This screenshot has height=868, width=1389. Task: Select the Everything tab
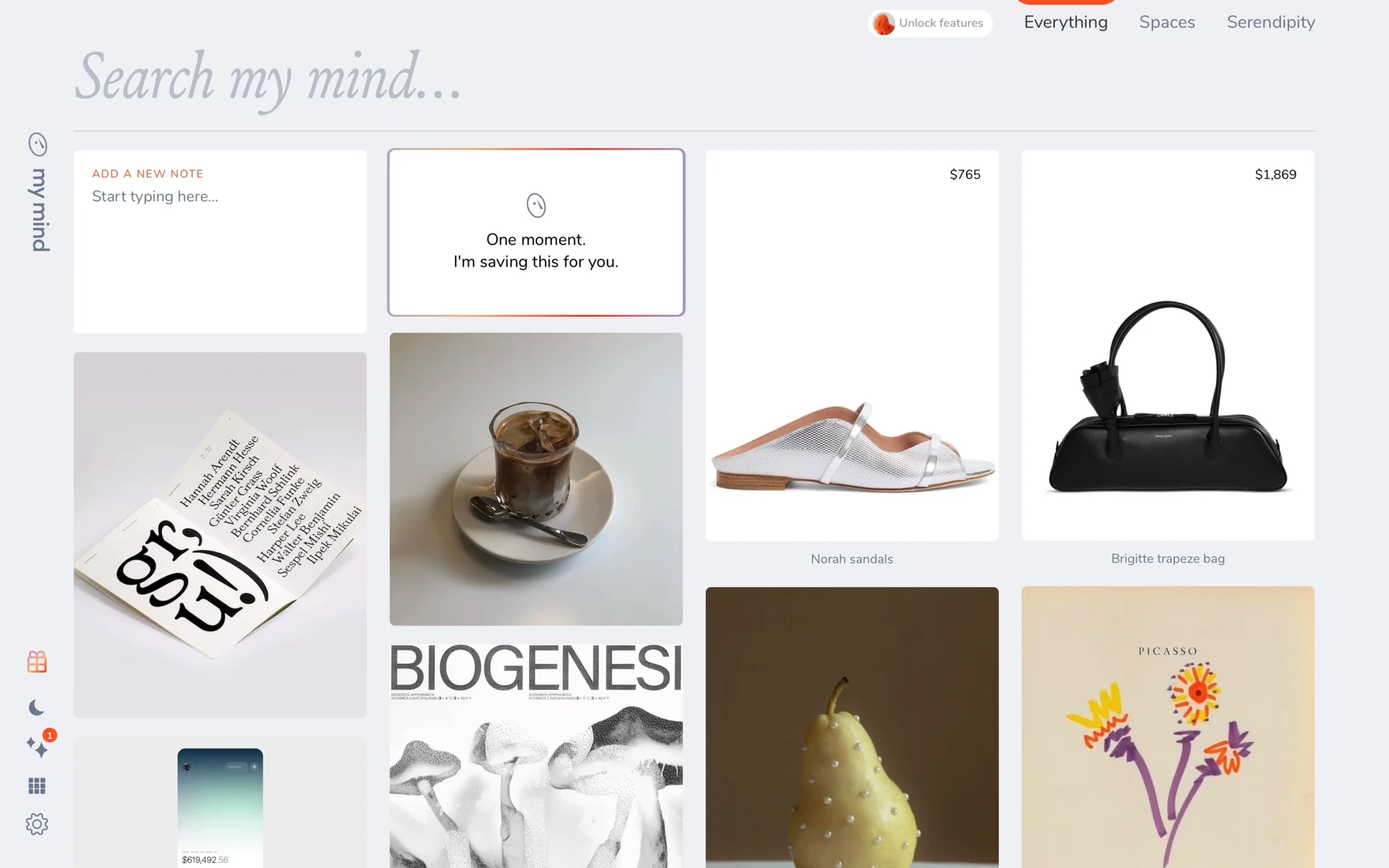pyautogui.click(x=1066, y=22)
